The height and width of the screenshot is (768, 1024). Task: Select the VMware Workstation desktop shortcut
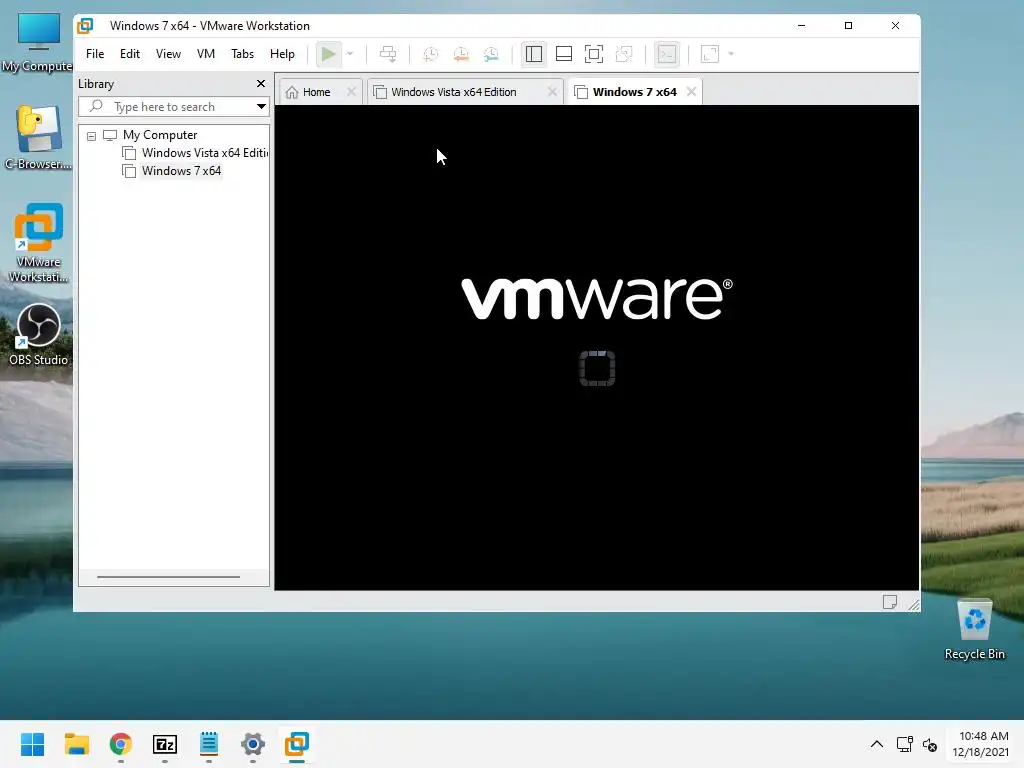point(39,242)
